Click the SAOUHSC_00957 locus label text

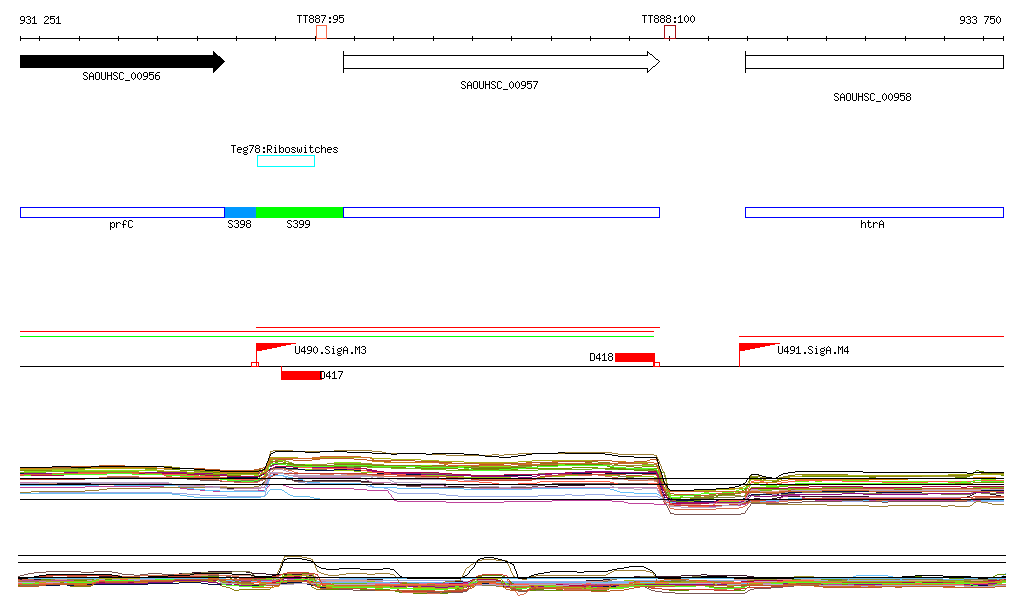499,86
